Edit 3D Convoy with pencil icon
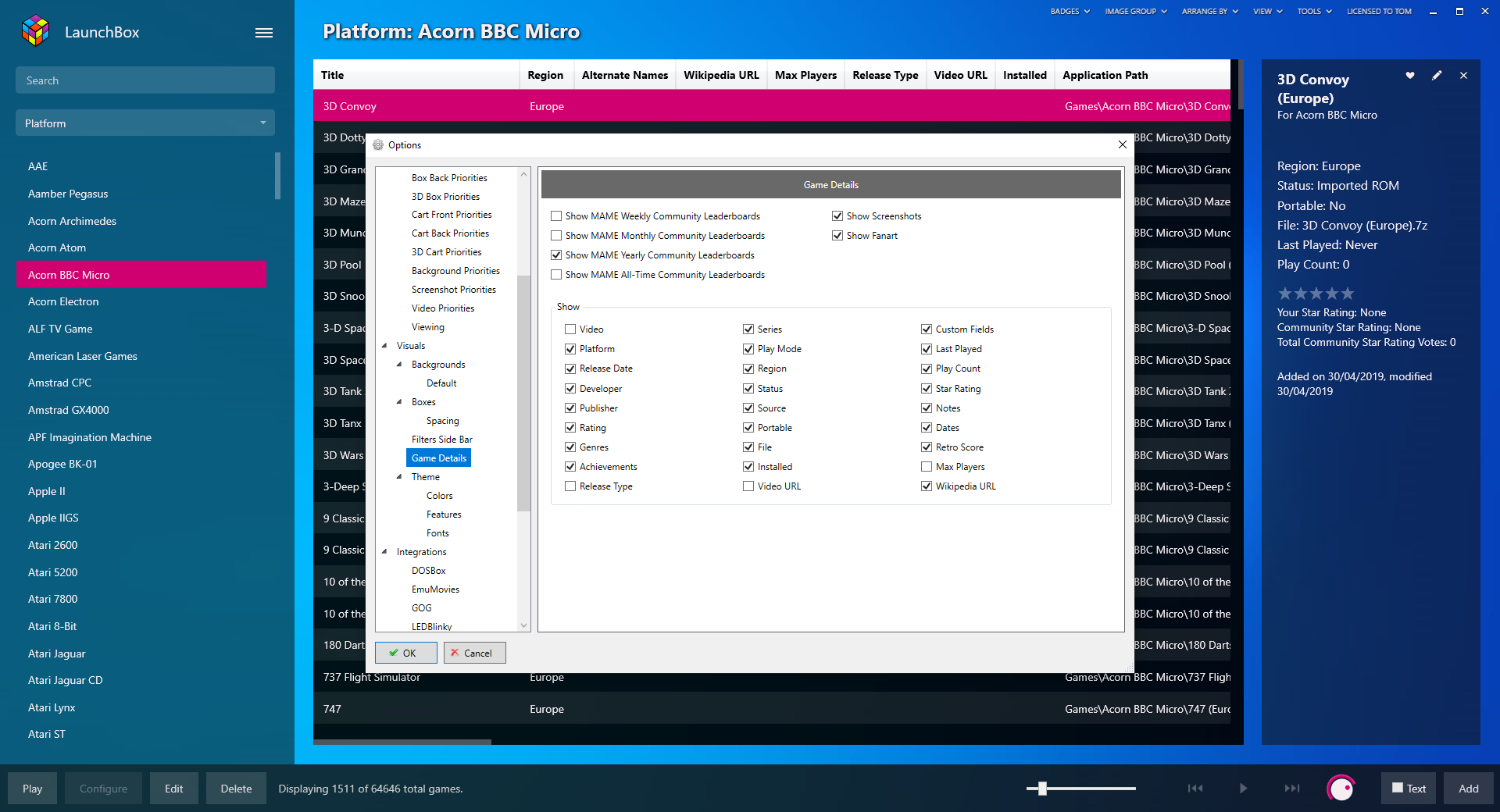The image size is (1500, 812). 1437,76
